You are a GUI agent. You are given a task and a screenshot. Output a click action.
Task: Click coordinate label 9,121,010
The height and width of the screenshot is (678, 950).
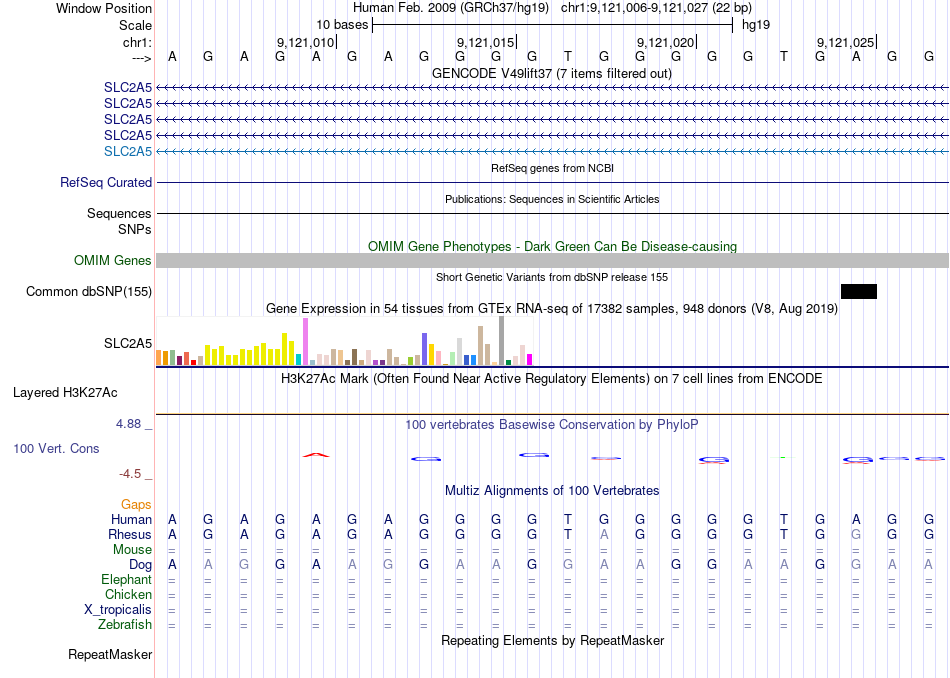[305, 42]
